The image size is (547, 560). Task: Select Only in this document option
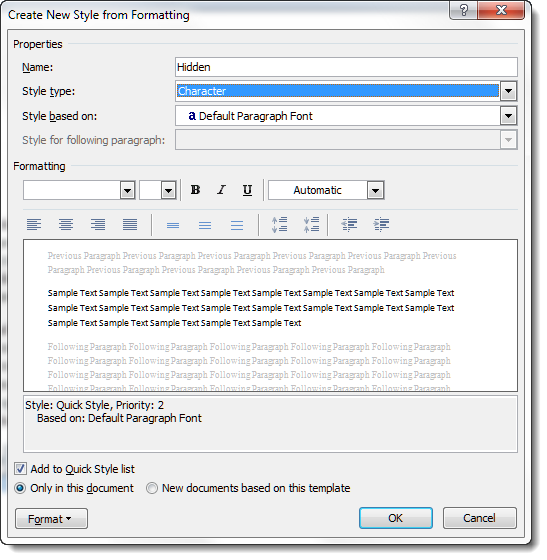[x=20, y=488]
